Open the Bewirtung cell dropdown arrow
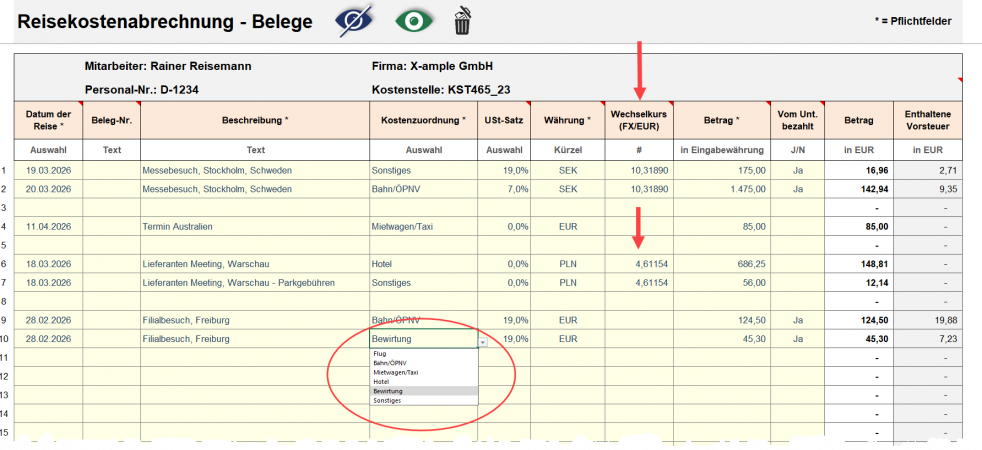This screenshot has width=982, height=450. pyautogui.click(x=483, y=340)
